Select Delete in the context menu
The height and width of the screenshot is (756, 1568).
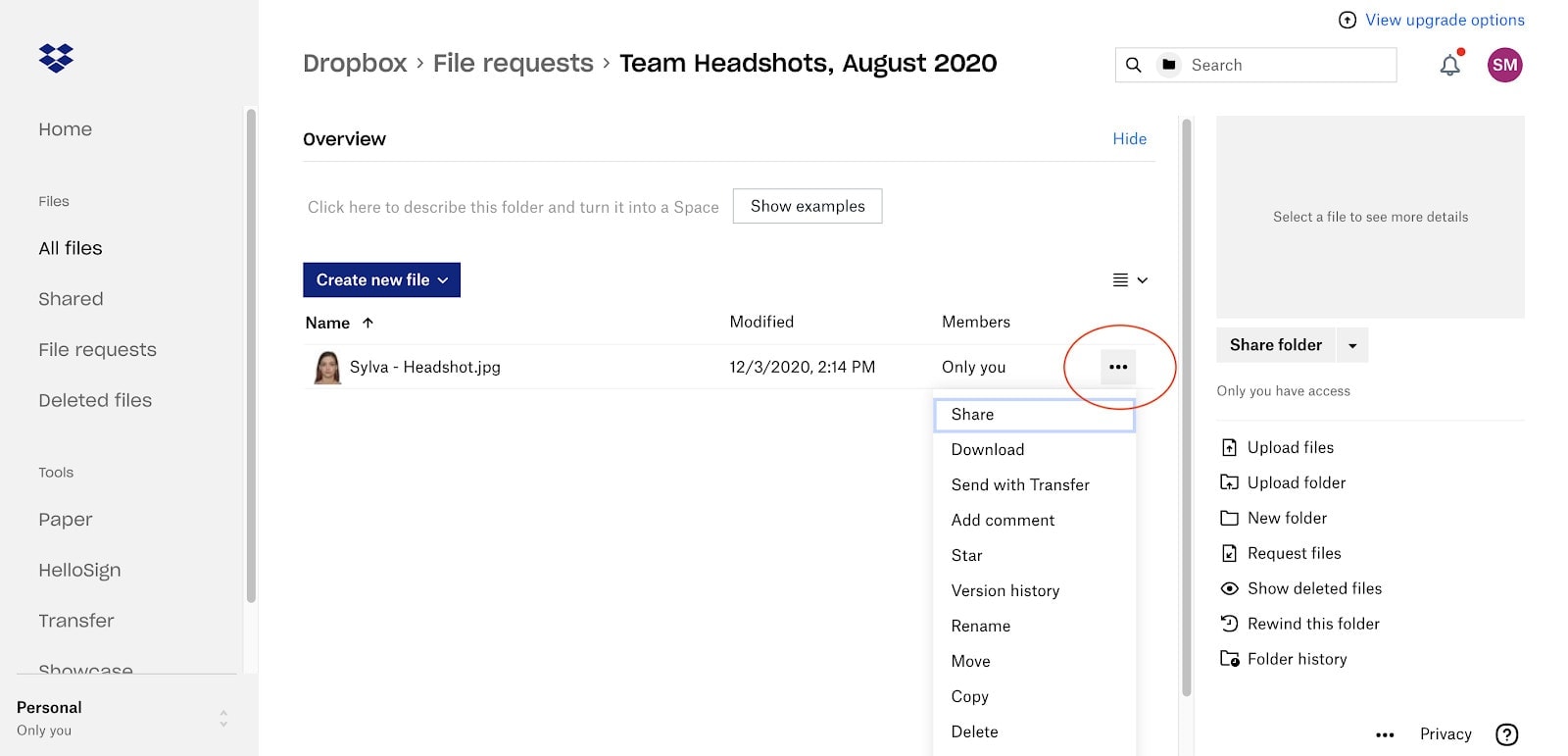[1034, 732]
